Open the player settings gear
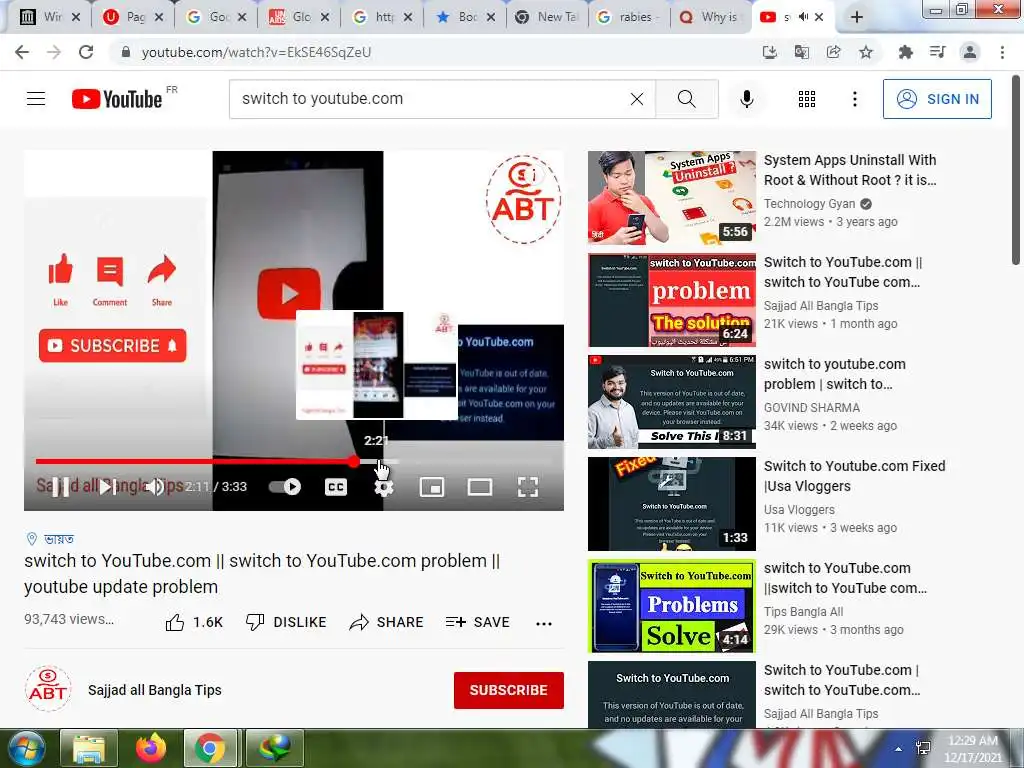 (x=384, y=487)
